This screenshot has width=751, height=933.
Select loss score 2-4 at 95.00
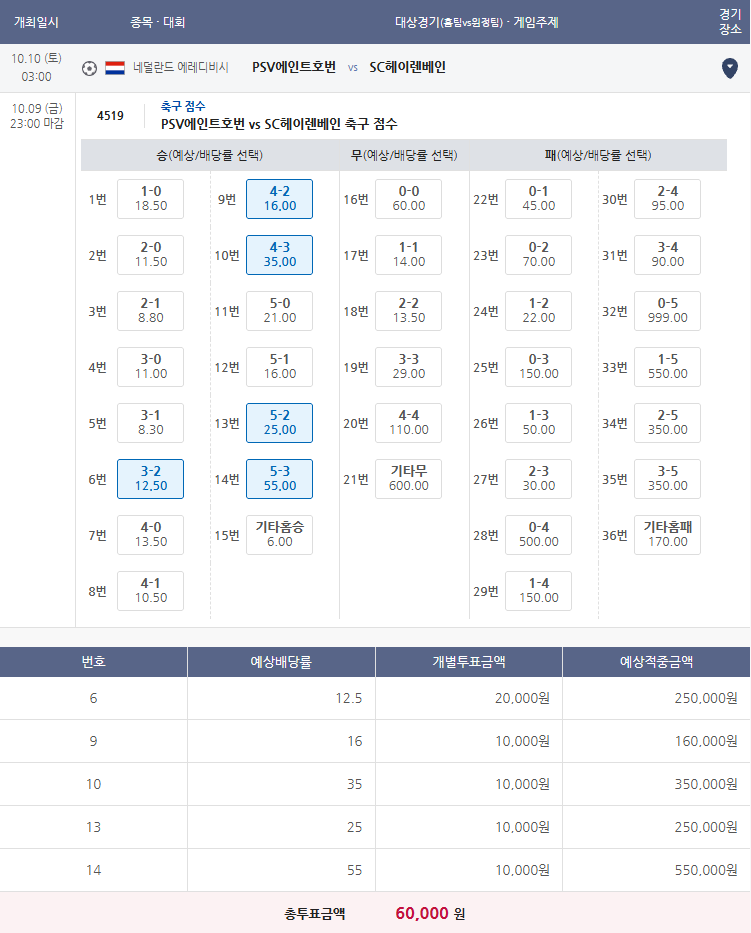tap(668, 199)
